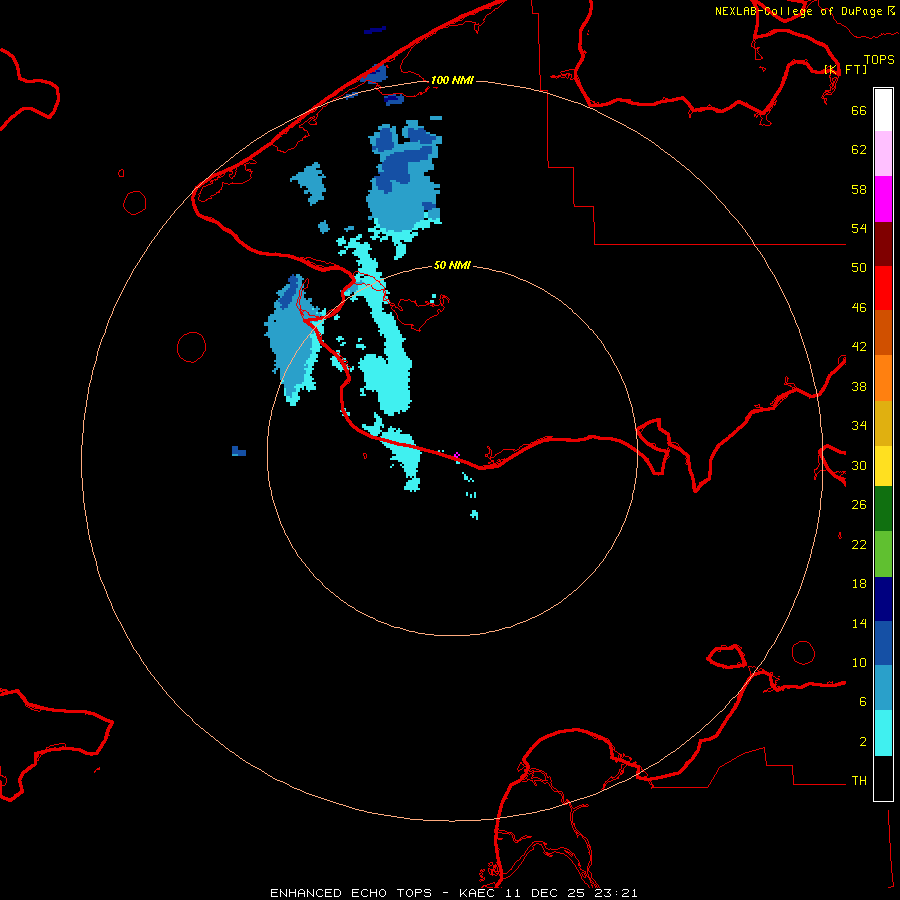Select the light green legend swatch
The height and width of the screenshot is (900, 900).
[883, 554]
